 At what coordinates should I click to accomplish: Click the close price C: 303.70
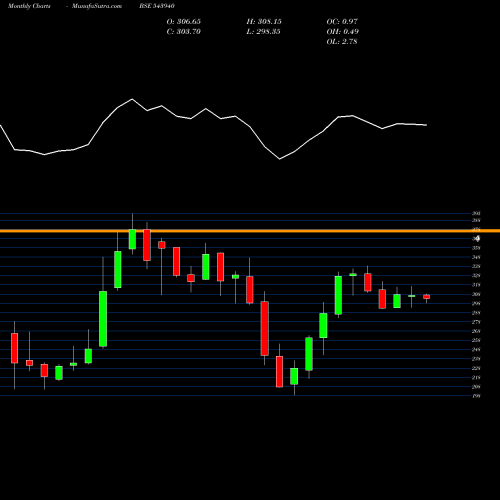tap(184, 31)
